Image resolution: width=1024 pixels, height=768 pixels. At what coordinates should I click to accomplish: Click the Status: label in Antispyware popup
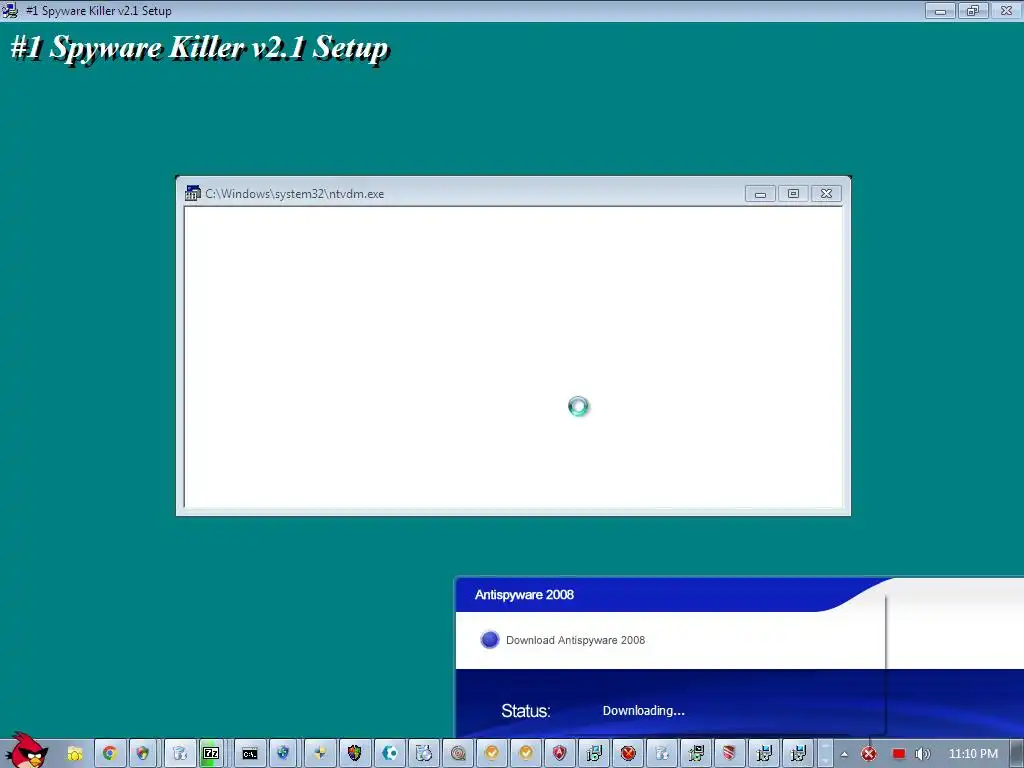click(x=526, y=711)
